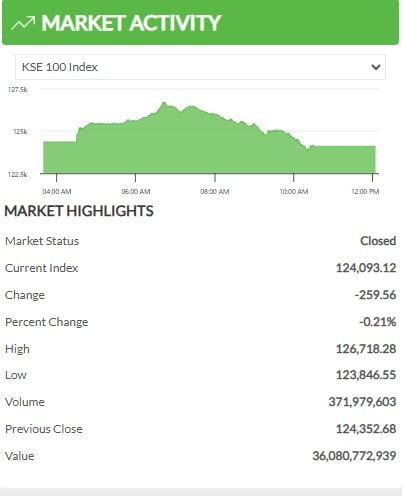Click the trending-up arrow icon in header
Screen dimensions: 402x496
point(23,23)
